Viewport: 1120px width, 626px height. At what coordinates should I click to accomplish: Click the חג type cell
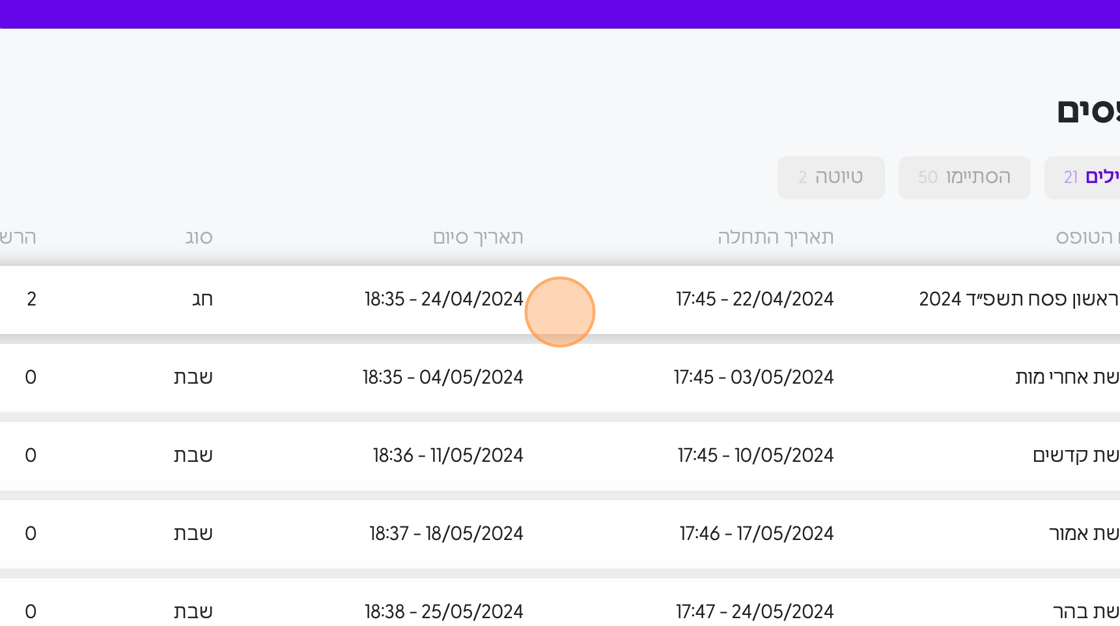[x=202, y=299]
